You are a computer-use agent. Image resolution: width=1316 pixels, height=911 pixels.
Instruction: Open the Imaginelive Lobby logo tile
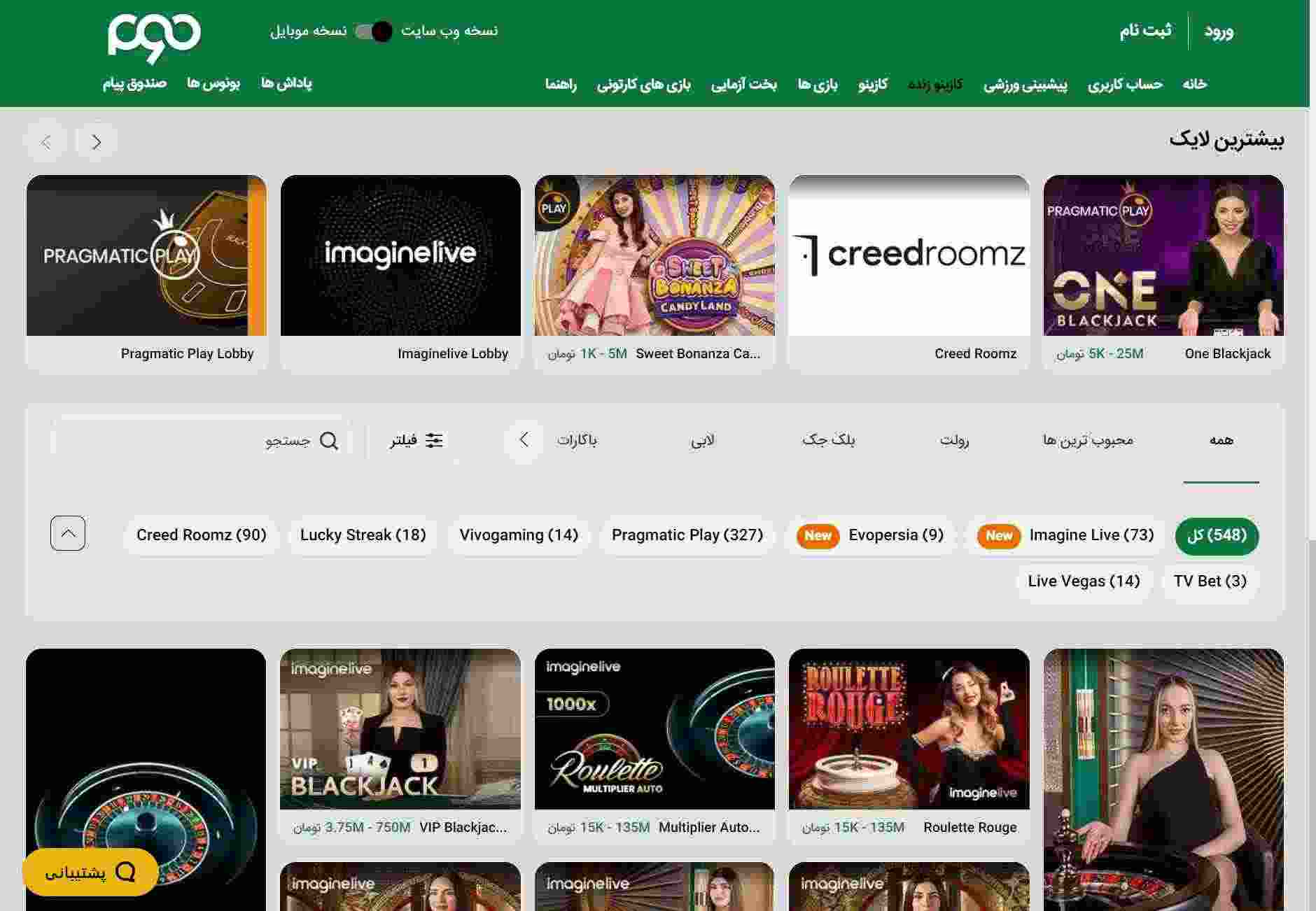(400, 256)
